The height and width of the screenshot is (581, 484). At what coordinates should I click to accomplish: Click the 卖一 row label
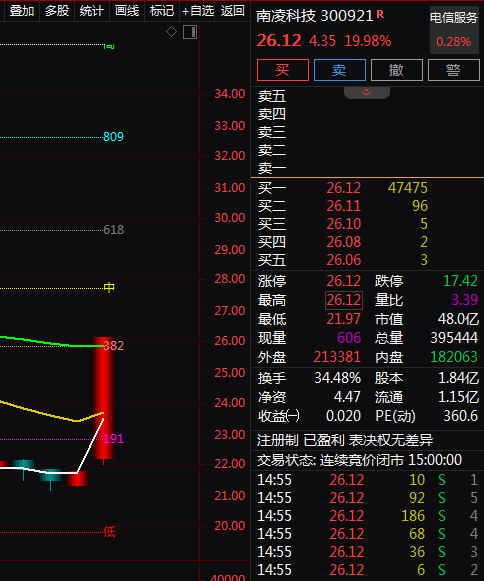[x=272, y=169]
